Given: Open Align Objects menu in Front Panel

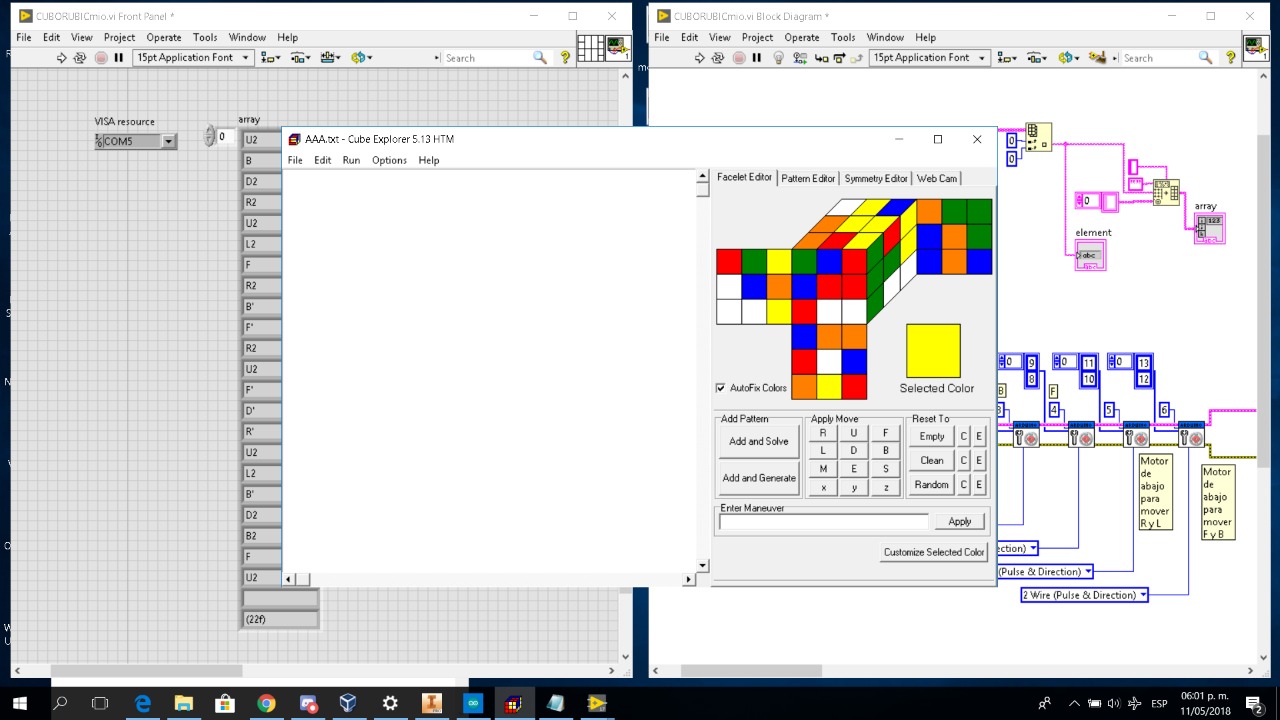Looking at the screenshot, I should pos(271,58).
